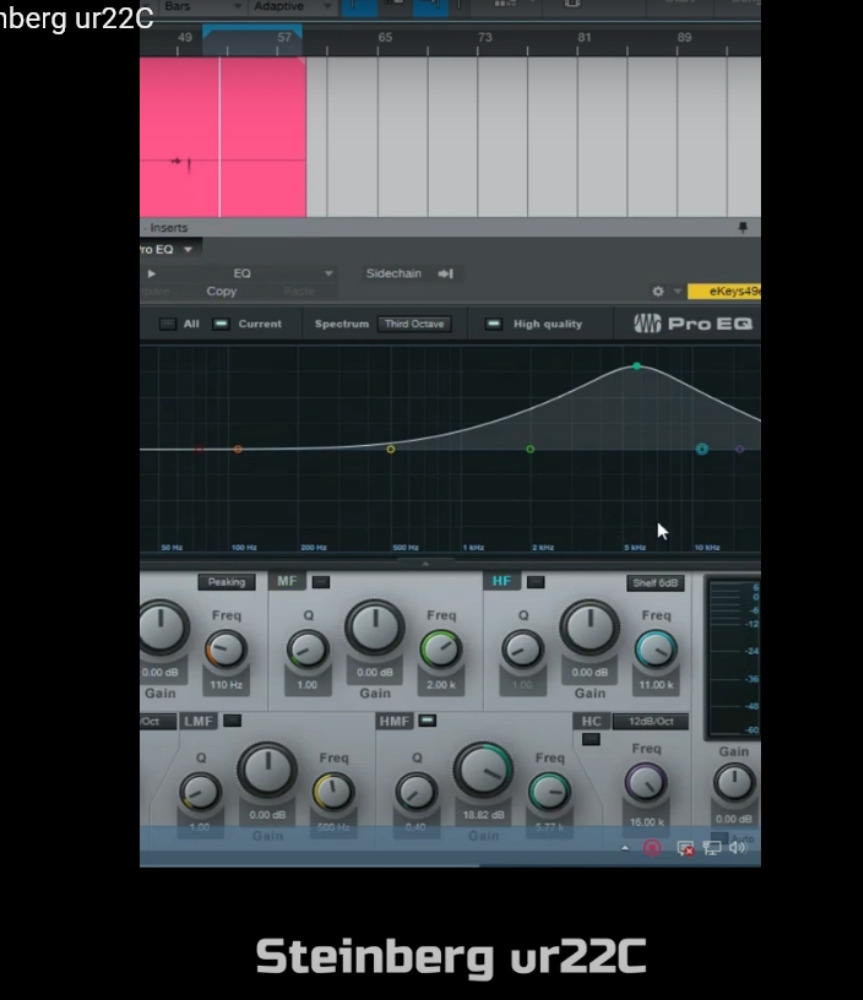Toggle the High quality option

pyautogui.click(x=493, y=324)
